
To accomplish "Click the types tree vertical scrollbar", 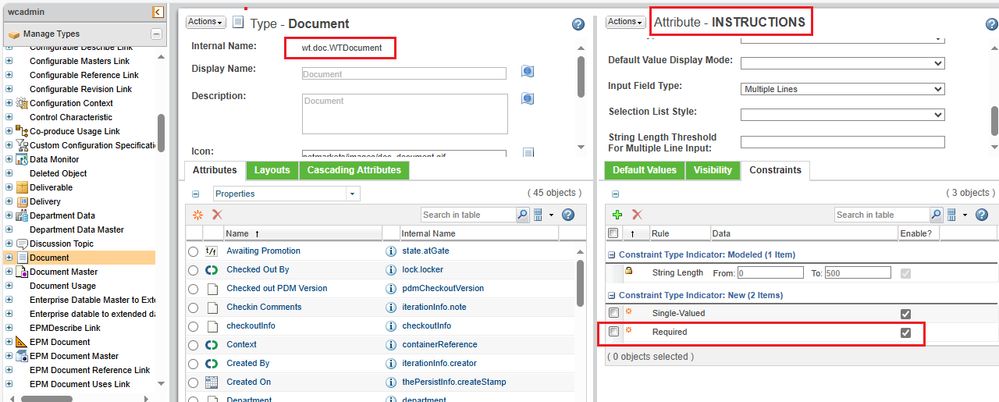I will coord(161,133).
